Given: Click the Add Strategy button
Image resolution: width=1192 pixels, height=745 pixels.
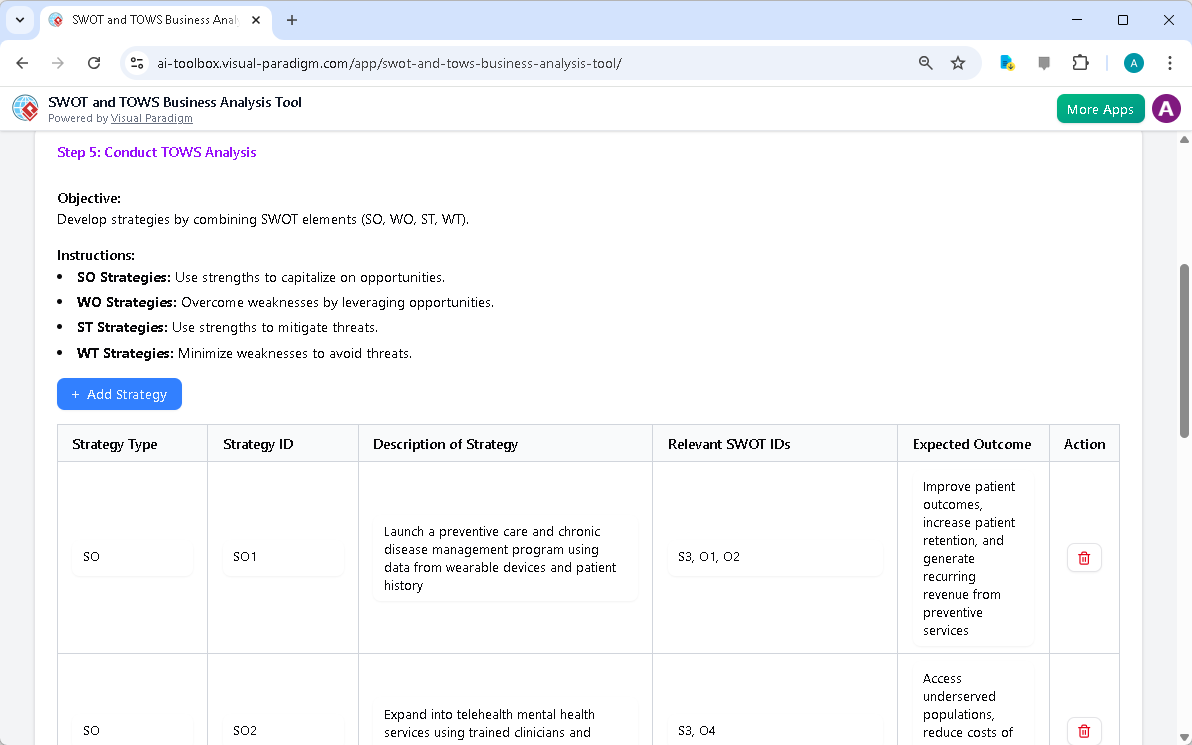Looking at the screenshot, I should click(x=119, y=394).
